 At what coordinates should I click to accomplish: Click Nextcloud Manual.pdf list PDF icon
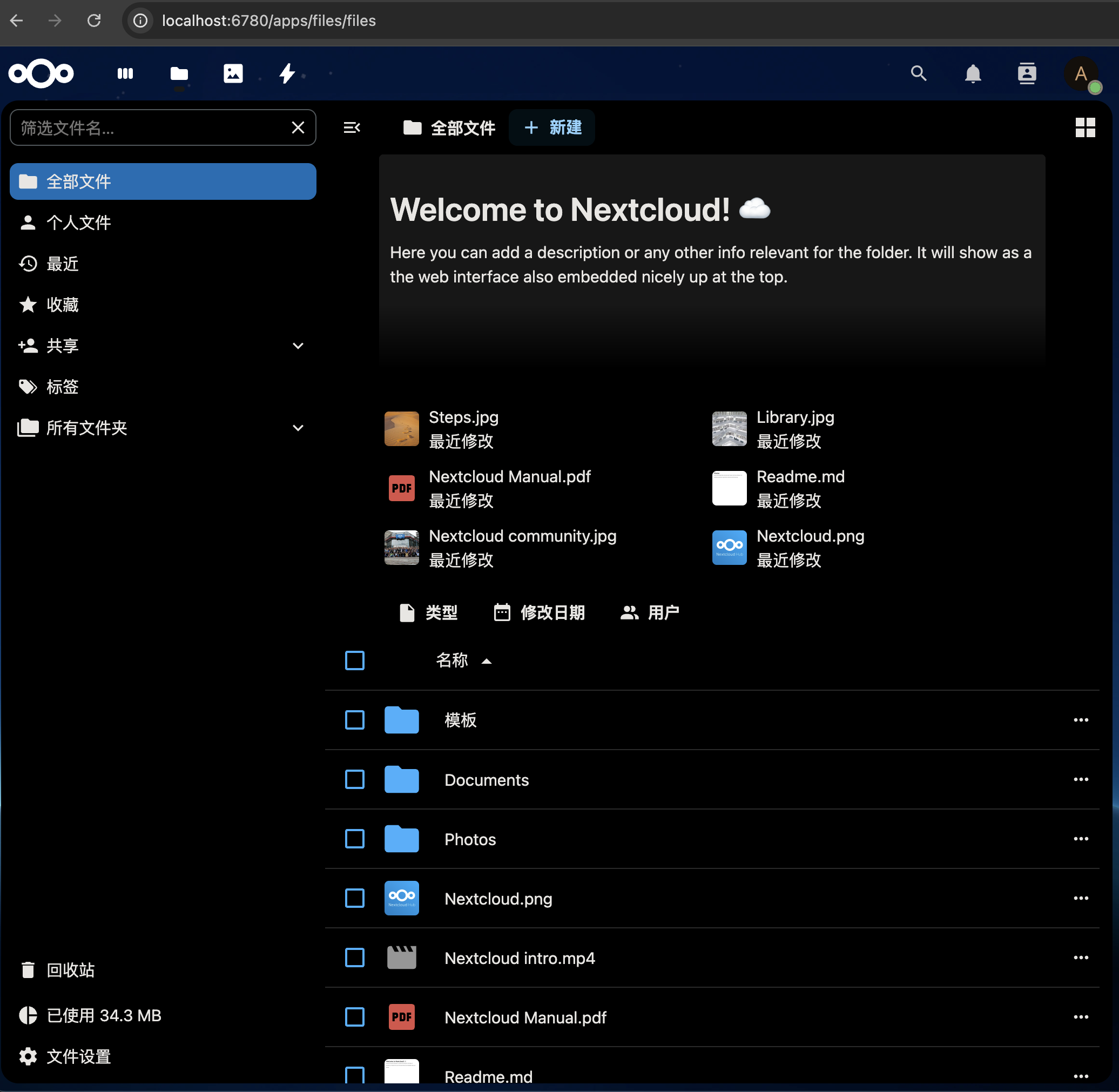tap(401, 1017)
